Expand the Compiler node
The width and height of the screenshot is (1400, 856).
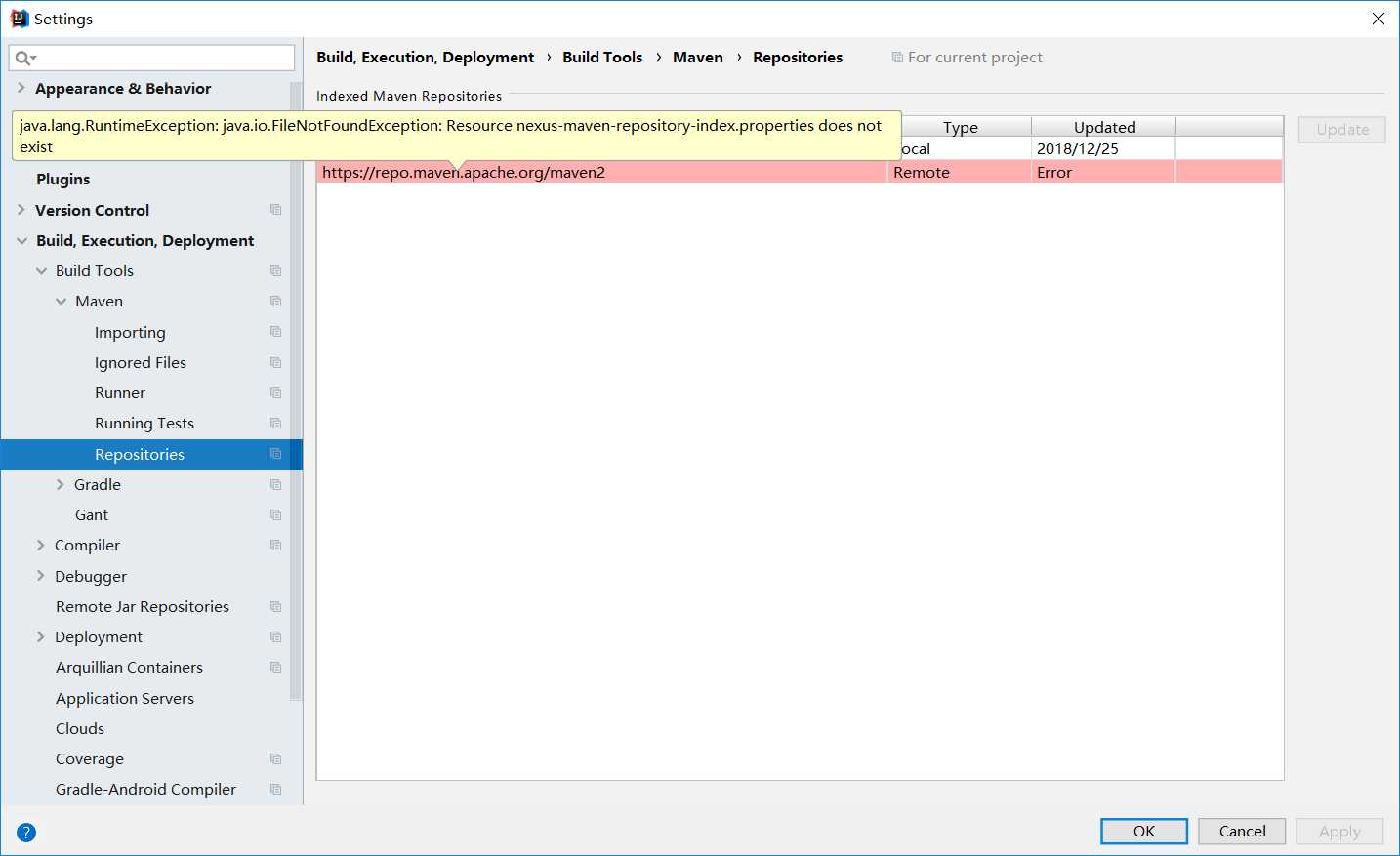coord(41,545)
